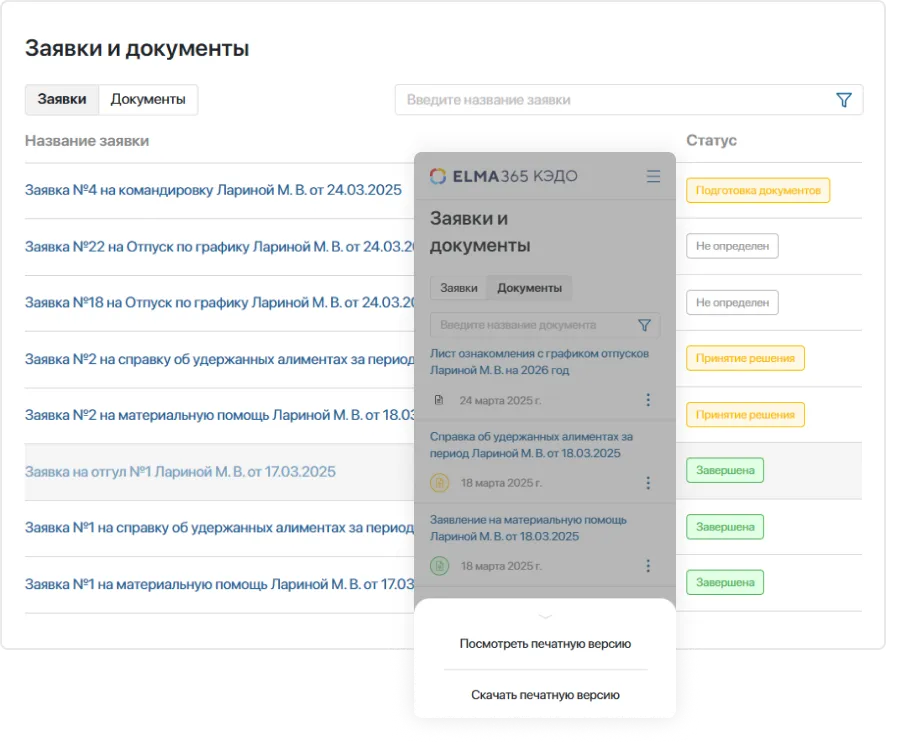
Task: Open the ELMA365 hamburger menu
Action: point(654,176)
